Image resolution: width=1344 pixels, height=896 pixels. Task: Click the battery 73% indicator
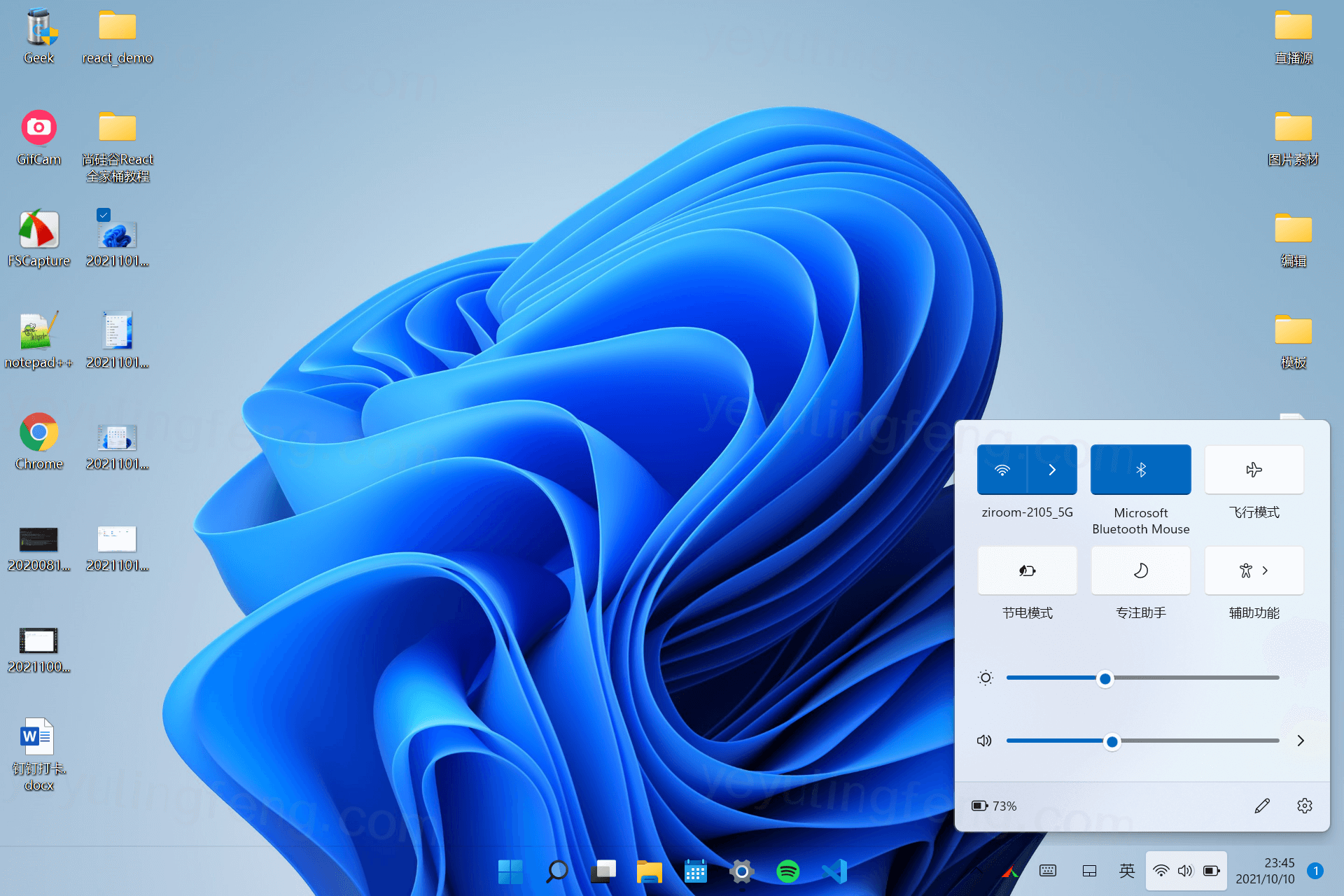(994, 806)
